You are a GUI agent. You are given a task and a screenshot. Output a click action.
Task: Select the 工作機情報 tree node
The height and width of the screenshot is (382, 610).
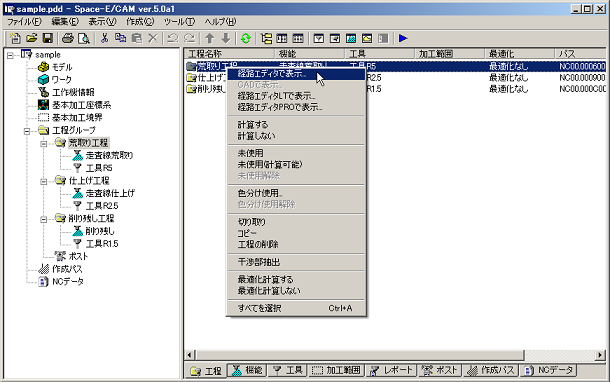pos(73,93)
